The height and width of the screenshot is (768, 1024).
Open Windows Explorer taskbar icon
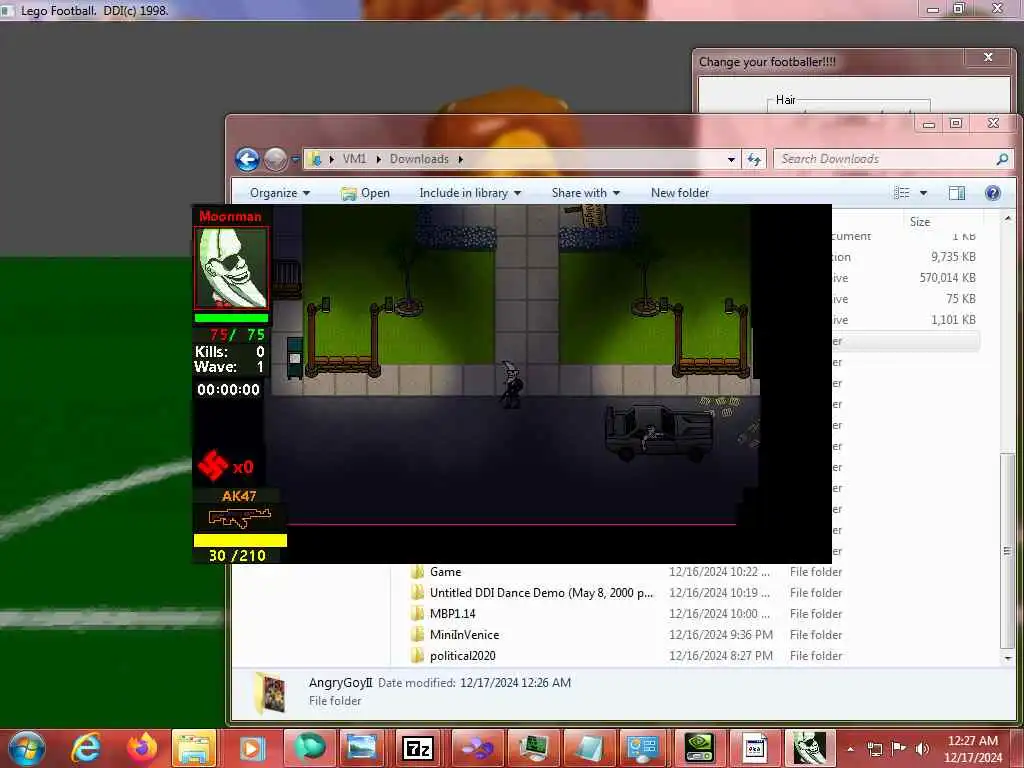193,748
